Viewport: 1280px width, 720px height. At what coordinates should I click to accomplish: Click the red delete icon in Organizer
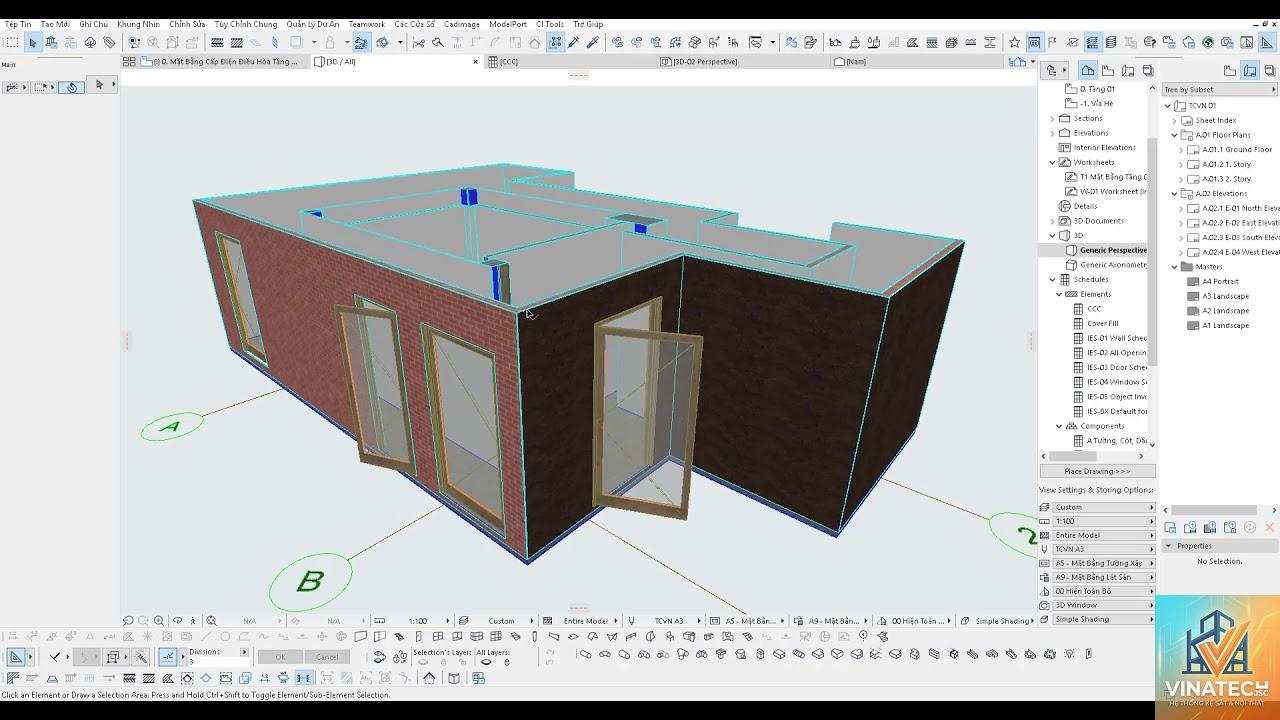click(x=1270, y=527)
